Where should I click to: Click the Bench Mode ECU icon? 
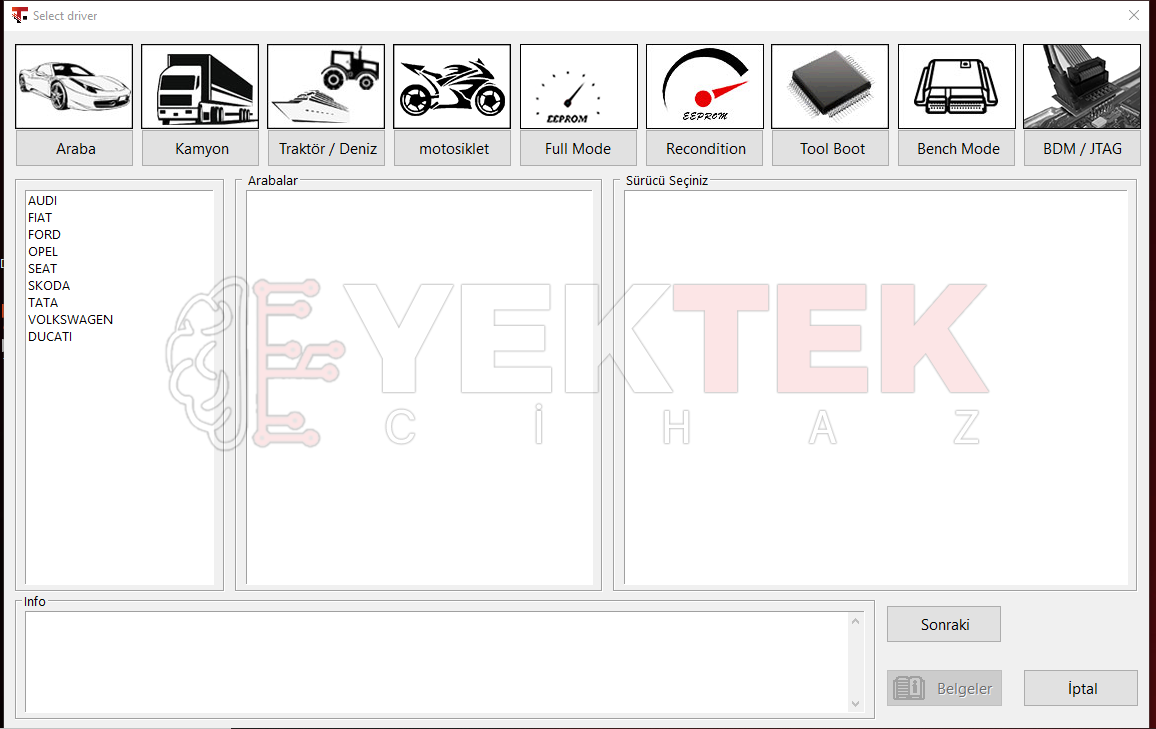957,86
